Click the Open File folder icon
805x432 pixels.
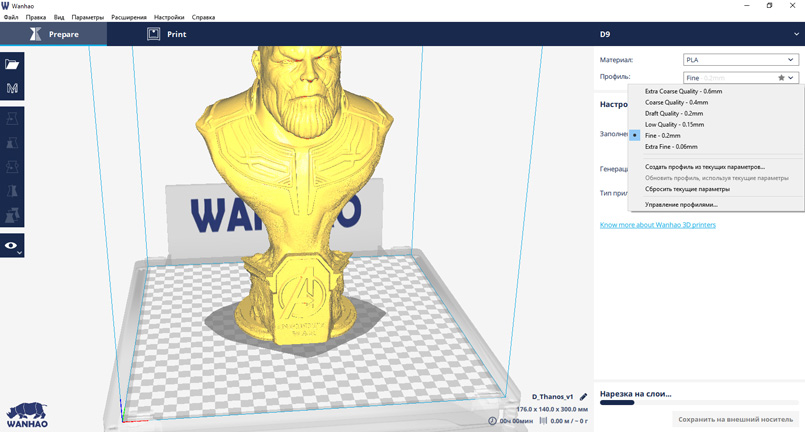tap(12, 64)
